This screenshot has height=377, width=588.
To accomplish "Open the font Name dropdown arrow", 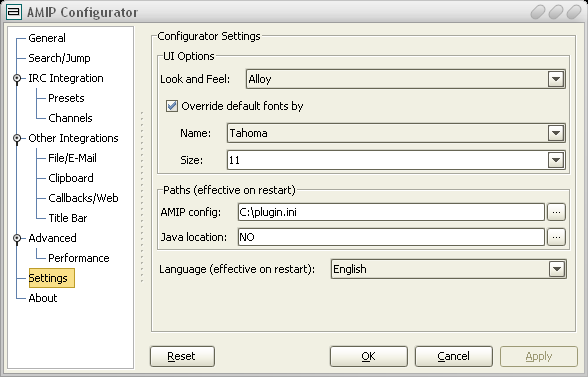I will click(x=556, y=133).
